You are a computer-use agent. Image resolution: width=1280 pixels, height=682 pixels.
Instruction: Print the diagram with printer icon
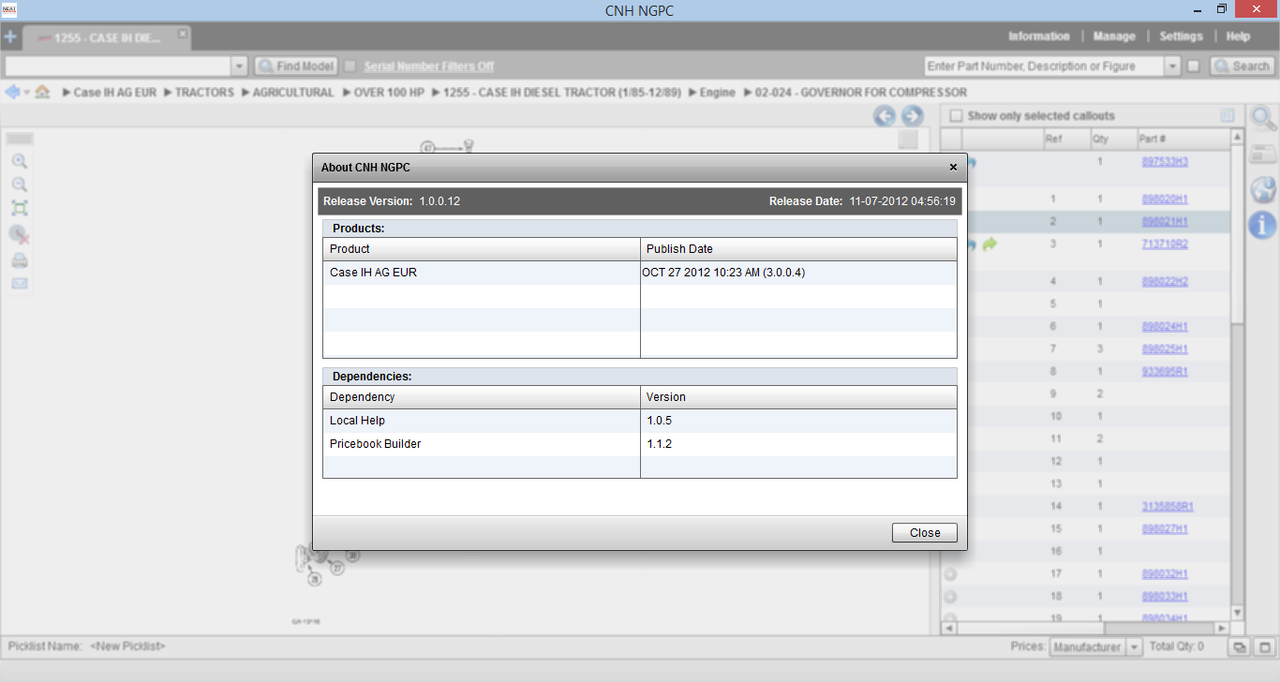(x=19, y=261)
